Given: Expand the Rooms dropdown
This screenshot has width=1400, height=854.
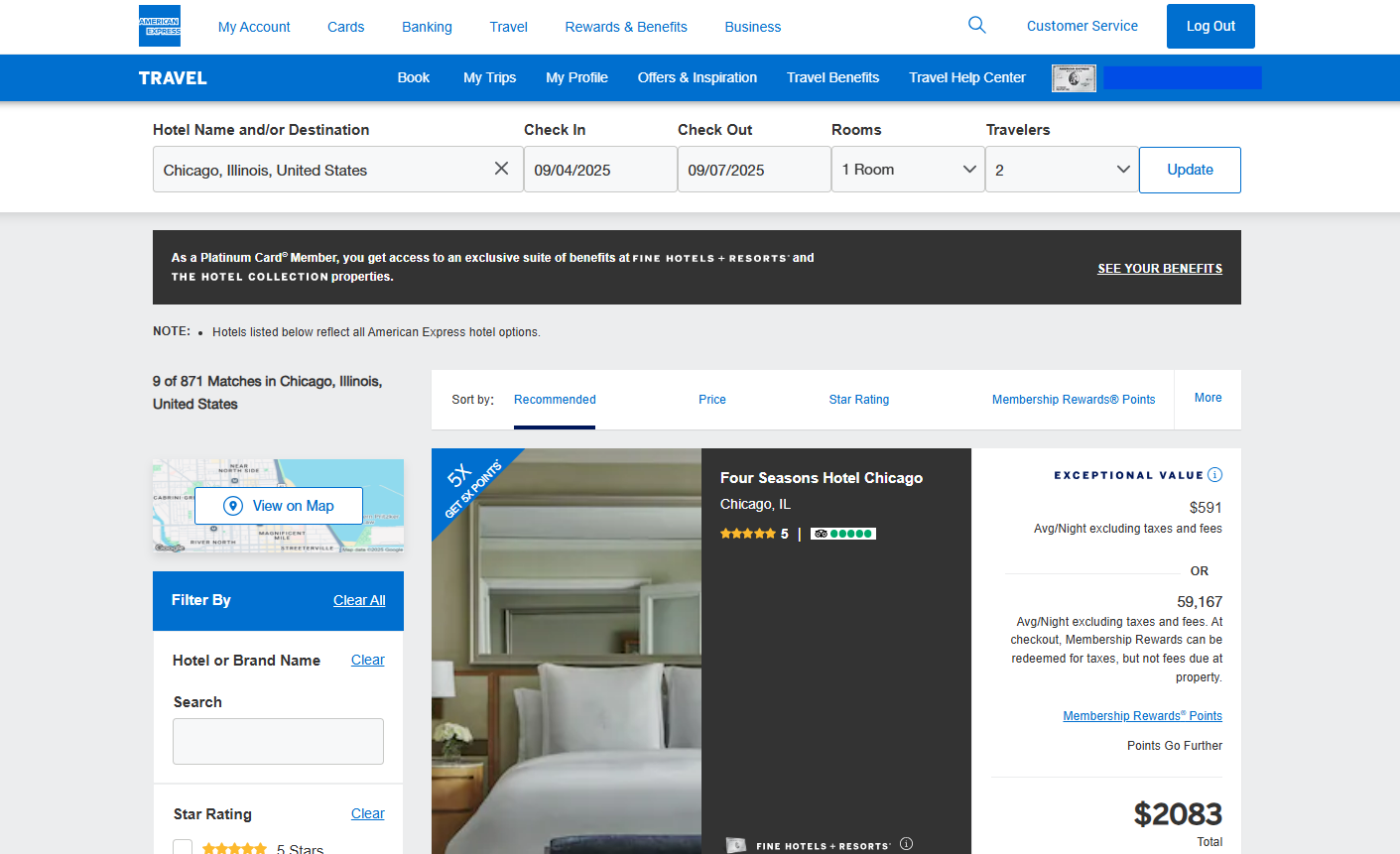Looking at the screenshot, I should [x=908, y=170].
